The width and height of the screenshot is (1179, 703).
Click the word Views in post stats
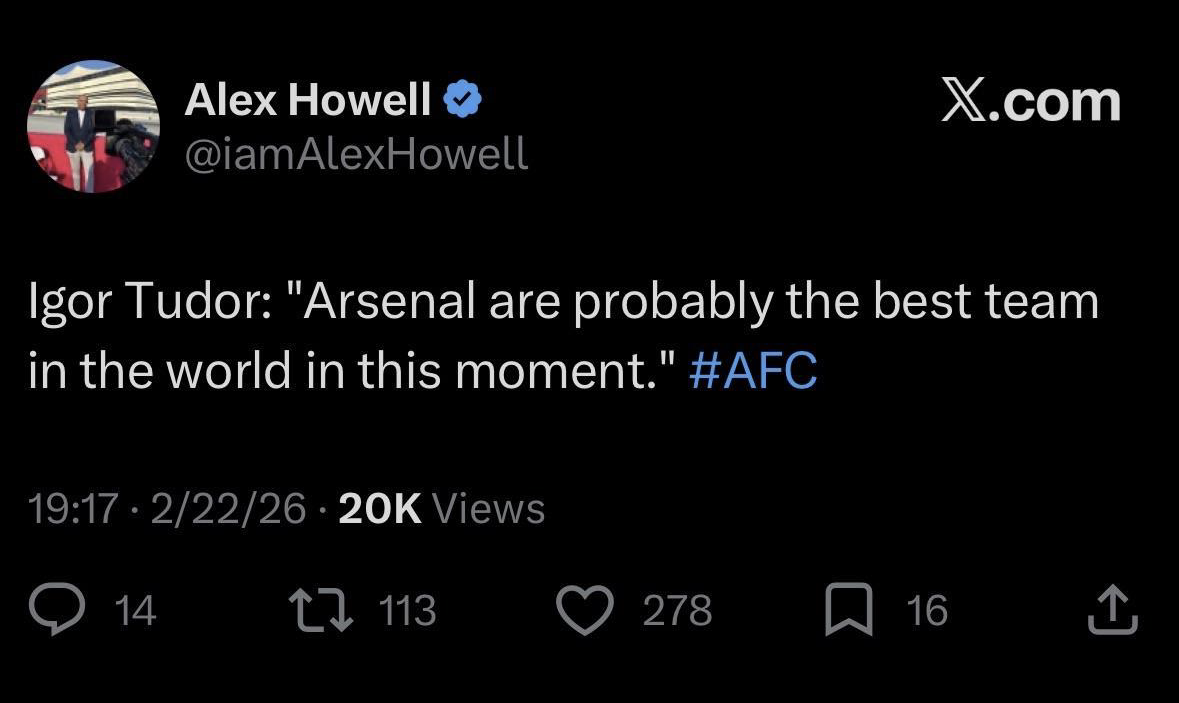tap(489, 508)
